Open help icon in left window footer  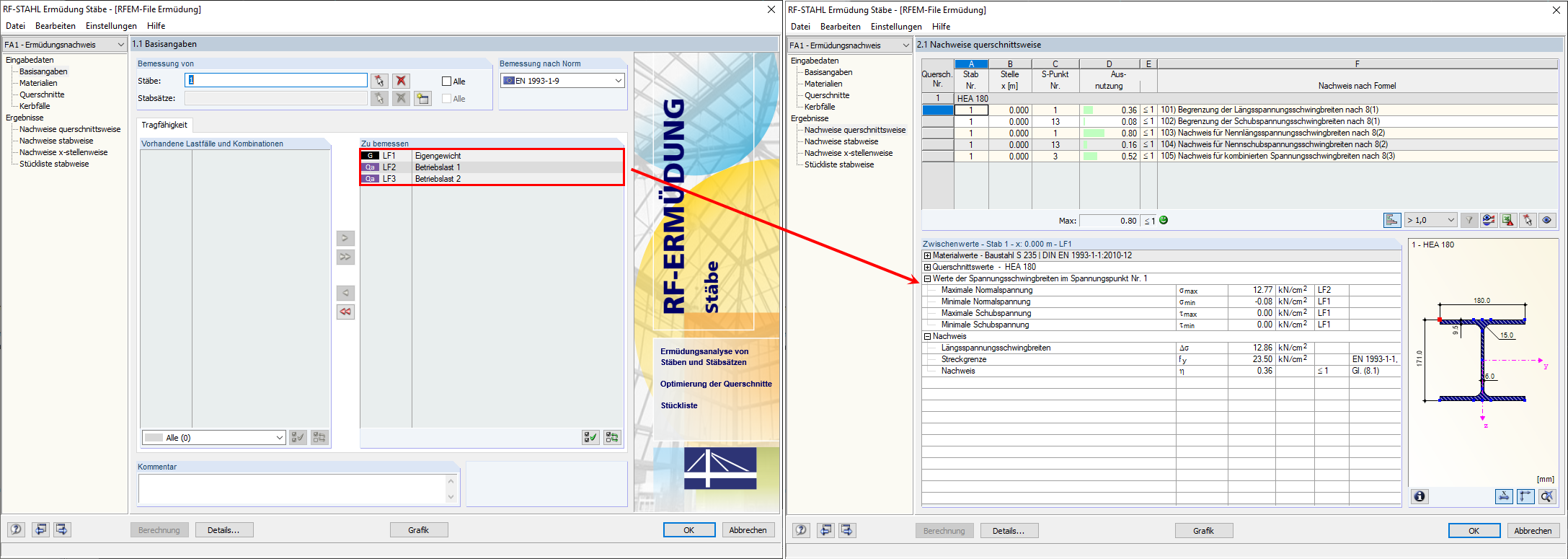16,529
